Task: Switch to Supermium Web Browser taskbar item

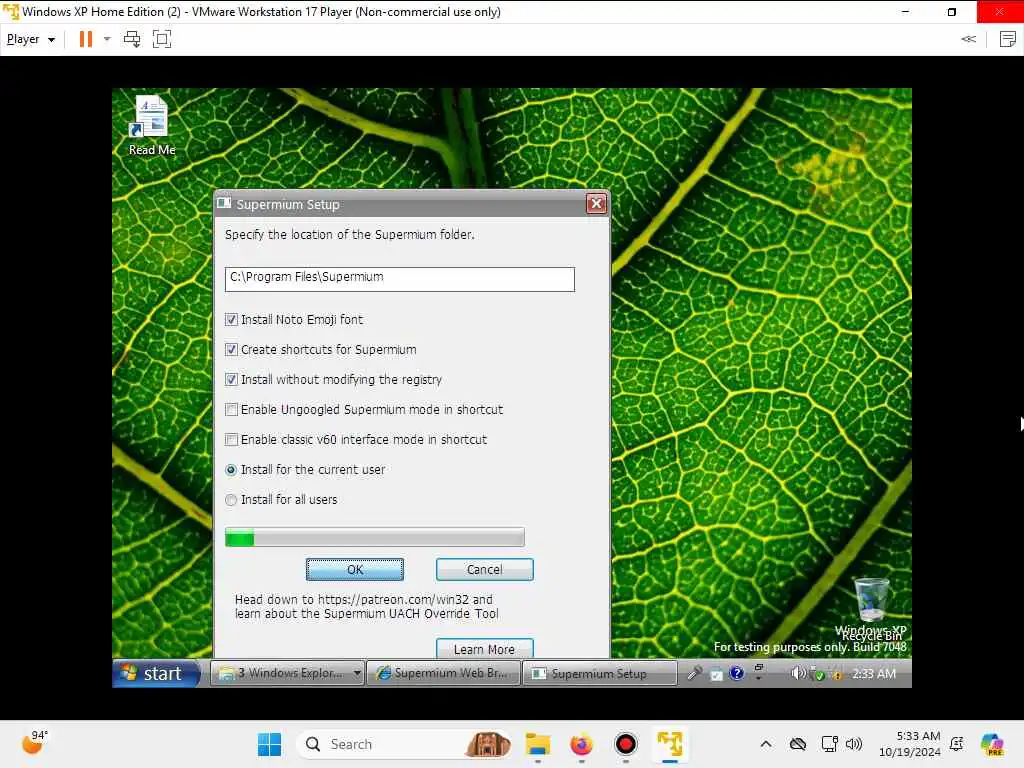Action: 444,673
